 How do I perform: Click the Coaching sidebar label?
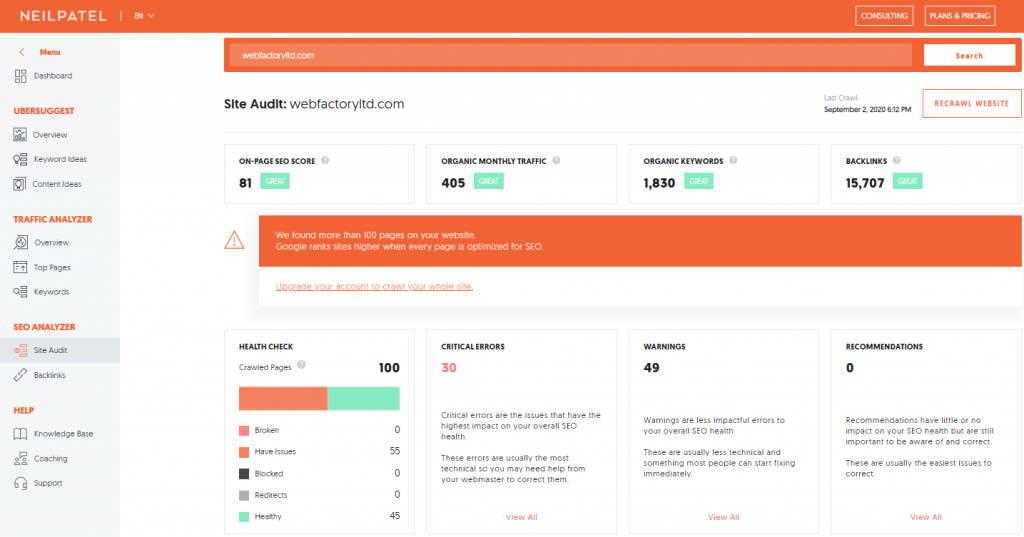pyautogui.click(x=50, y=459)
